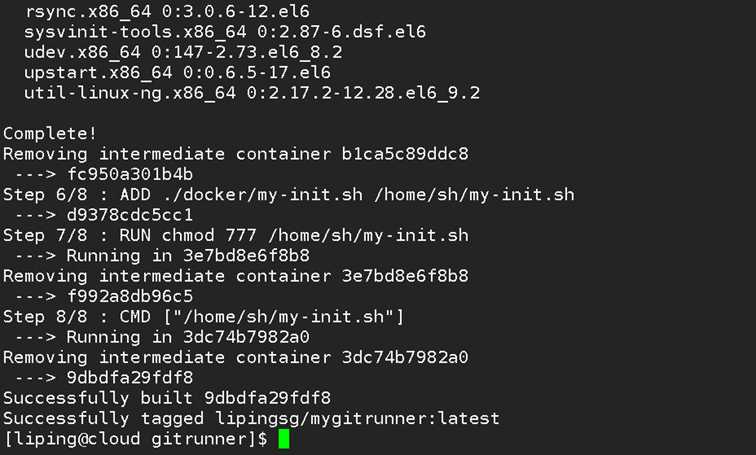Click the "Step 8/8 : CMD" line

(x=203, y=317)
